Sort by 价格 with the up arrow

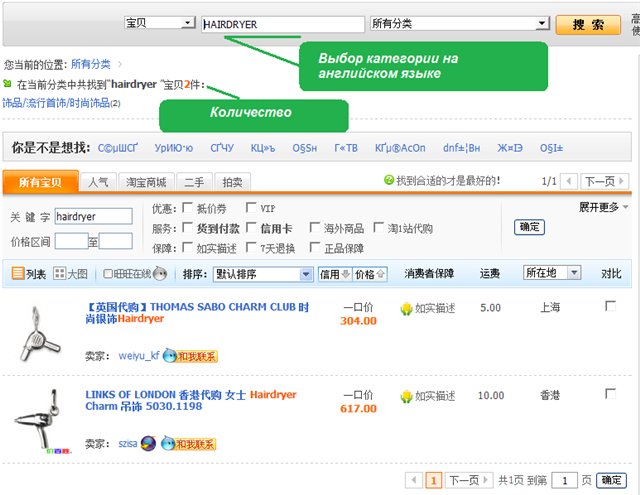(x=370, y=274)
